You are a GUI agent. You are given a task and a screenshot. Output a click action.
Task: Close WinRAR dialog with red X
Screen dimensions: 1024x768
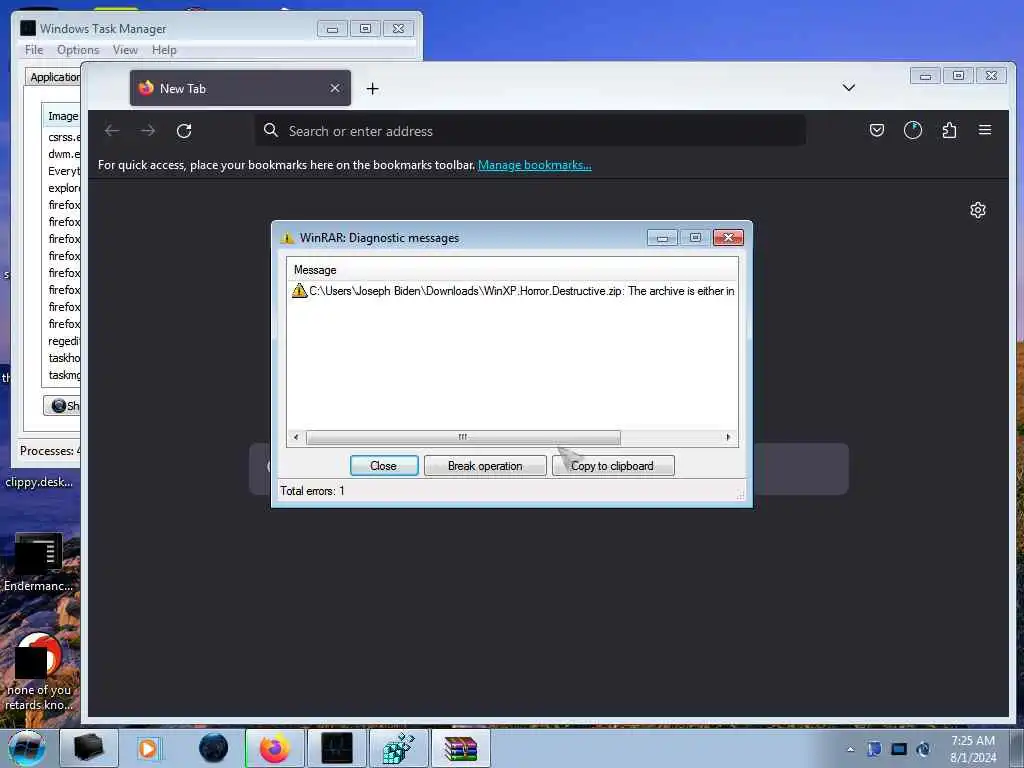[x=728, y=238]
